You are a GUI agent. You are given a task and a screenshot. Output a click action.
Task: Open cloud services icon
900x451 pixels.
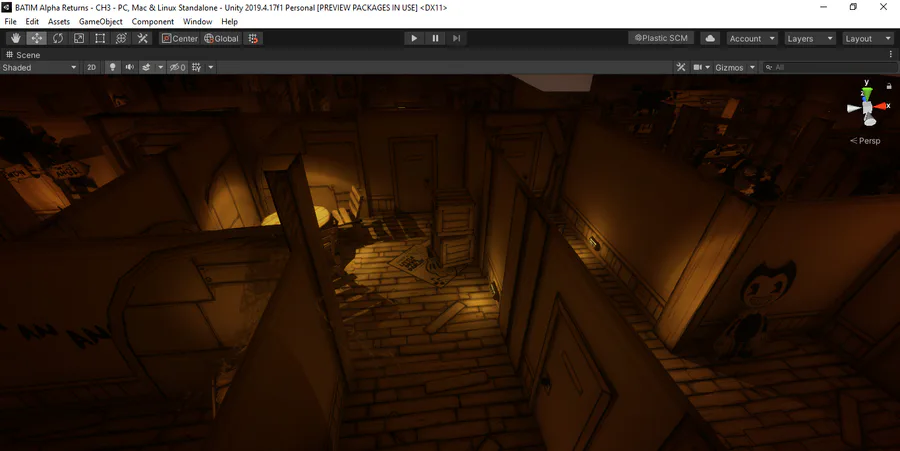710,38
